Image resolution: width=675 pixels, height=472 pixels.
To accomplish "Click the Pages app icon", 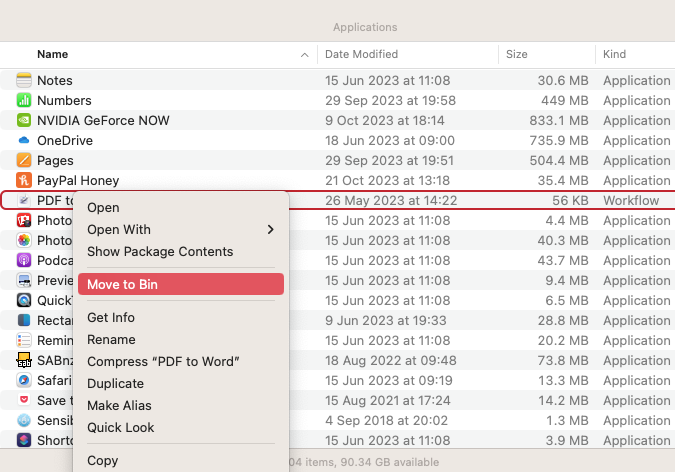I will coord(24,160).
